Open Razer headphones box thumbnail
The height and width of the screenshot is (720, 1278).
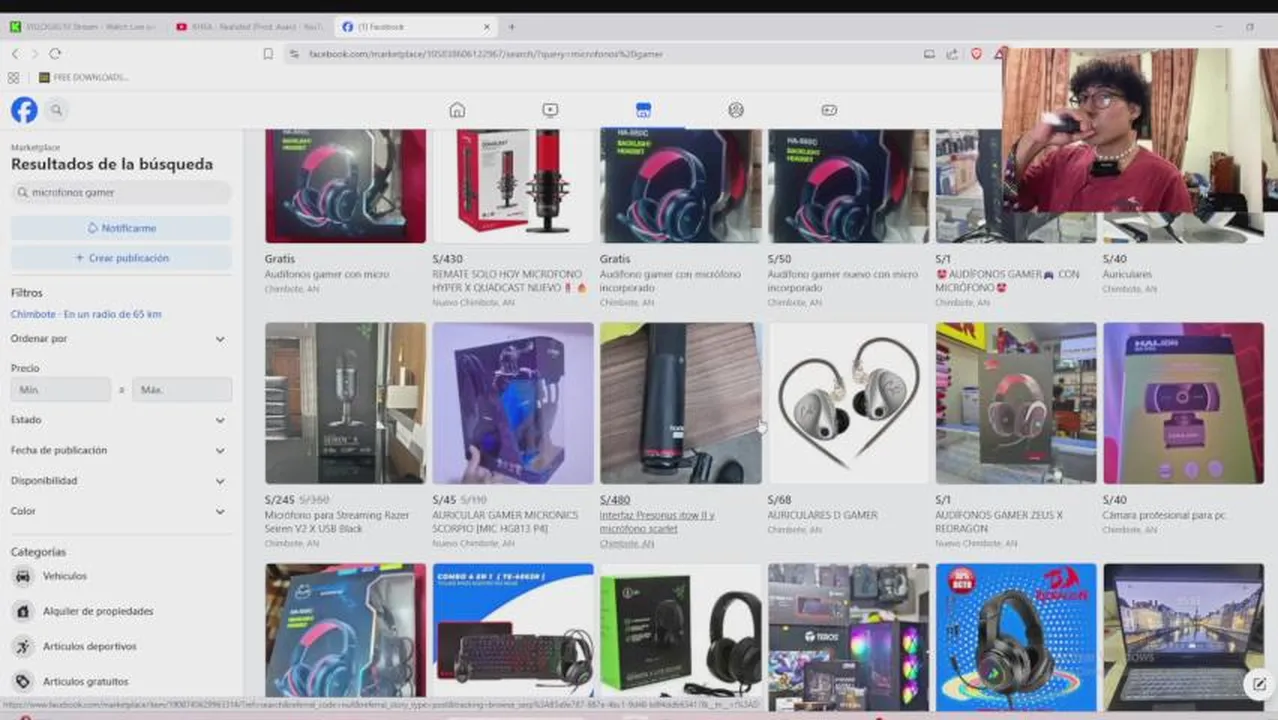[x=681, y=630]
